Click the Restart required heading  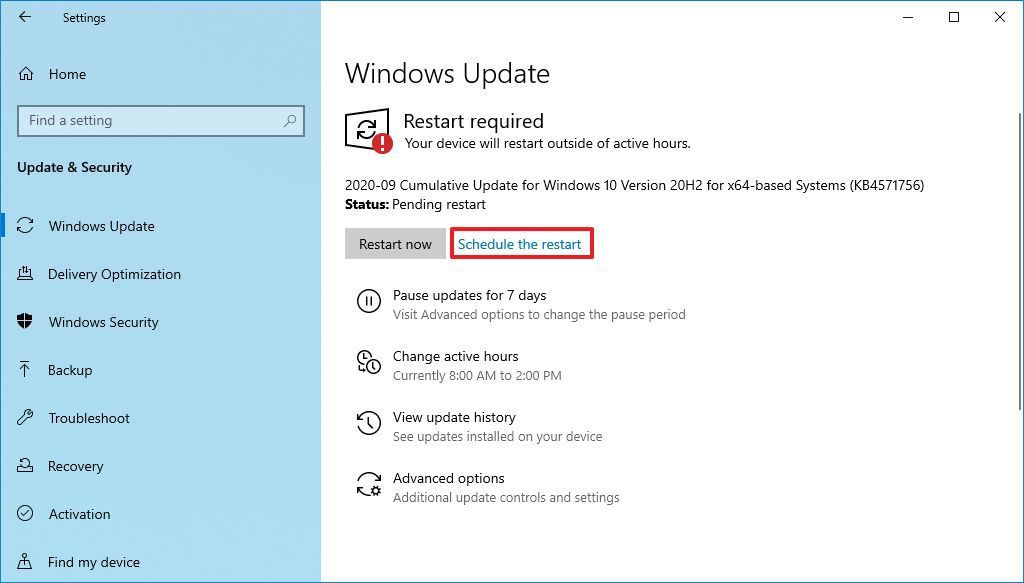(473, 121)
